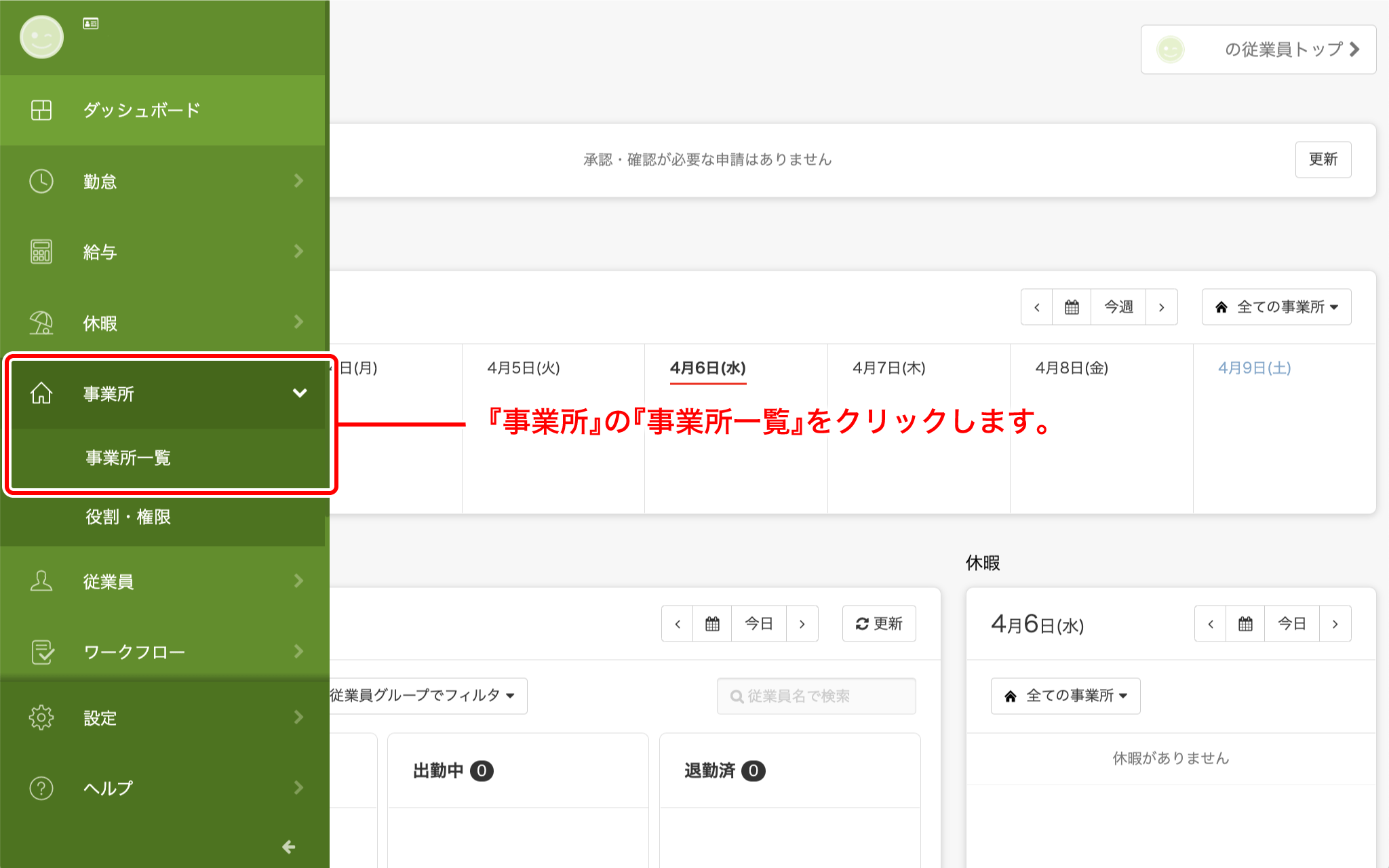The height and width of the screenshot is (868, 1389).
Task: Open the 勤怠 menu label
Action: click(x=100, y=181)
